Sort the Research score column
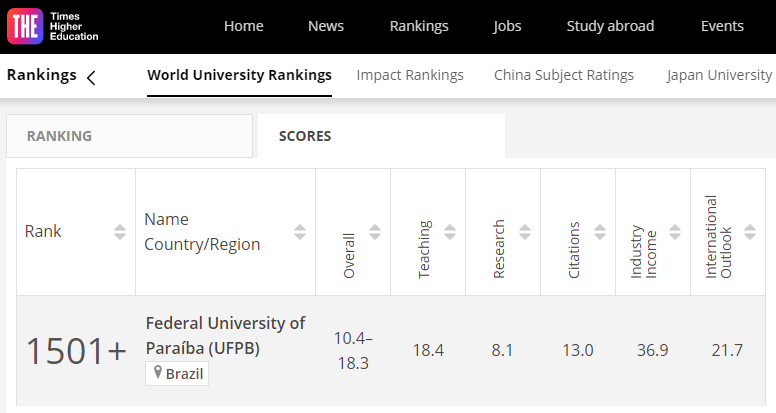This screenshot has height=413, width=776. [x=525, y=232]
